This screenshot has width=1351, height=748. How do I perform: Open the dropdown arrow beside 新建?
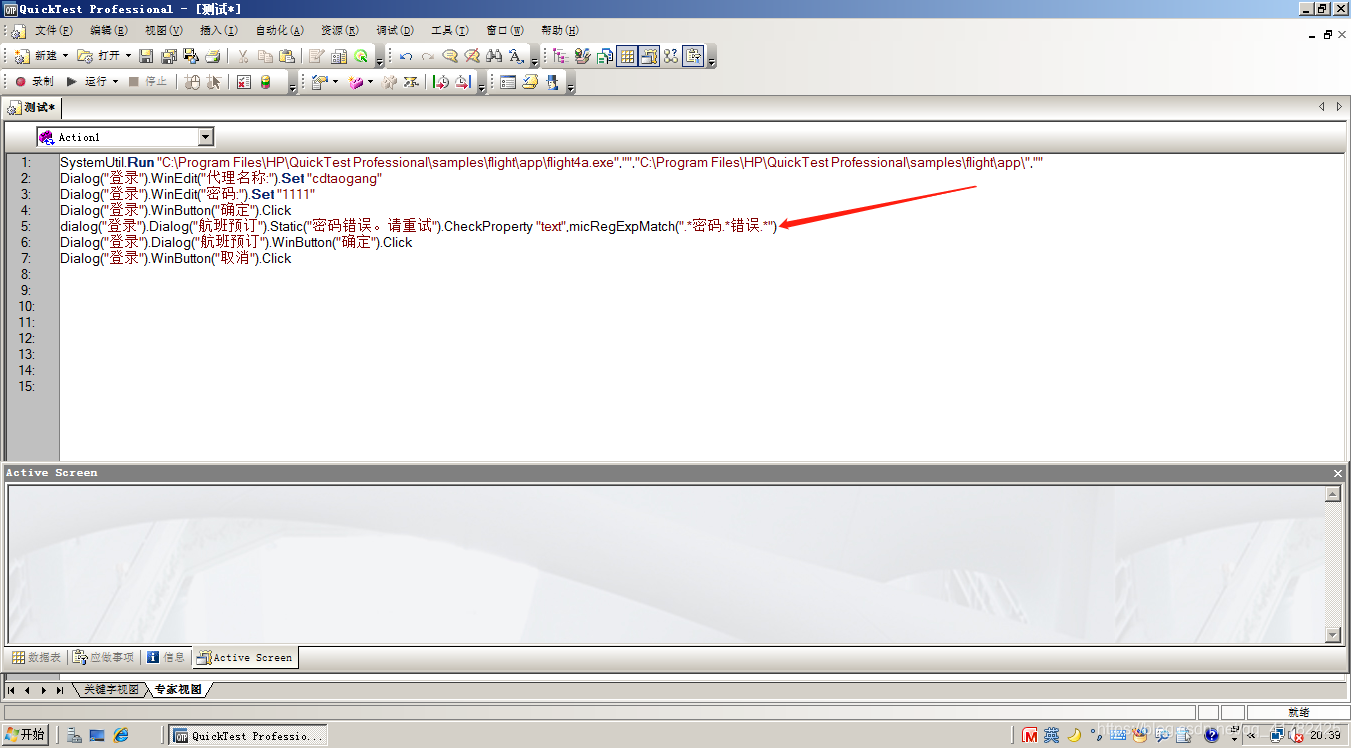tap(65, 56)
